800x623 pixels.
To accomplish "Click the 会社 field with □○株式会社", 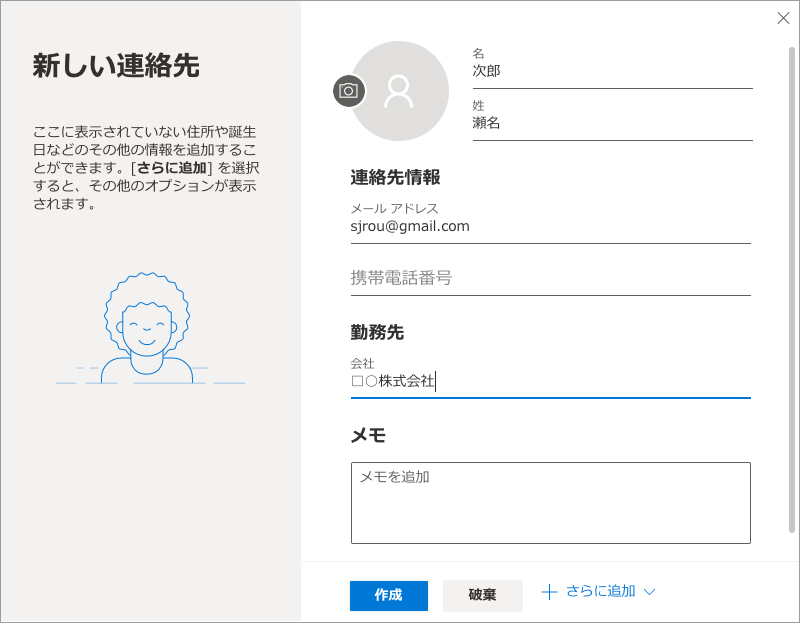I will pos(550,381).
